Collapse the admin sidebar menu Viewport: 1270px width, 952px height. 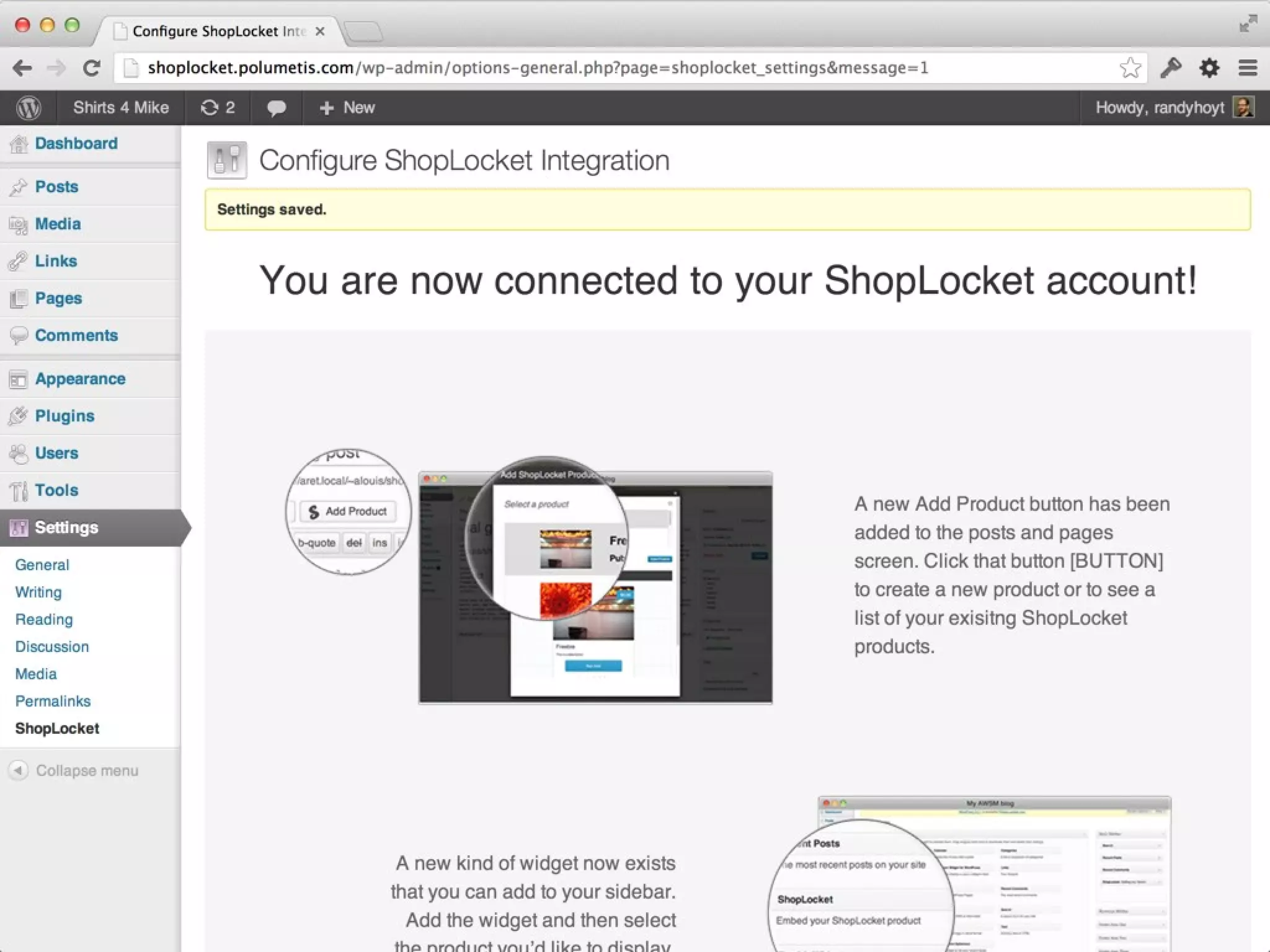pos(74,770)
